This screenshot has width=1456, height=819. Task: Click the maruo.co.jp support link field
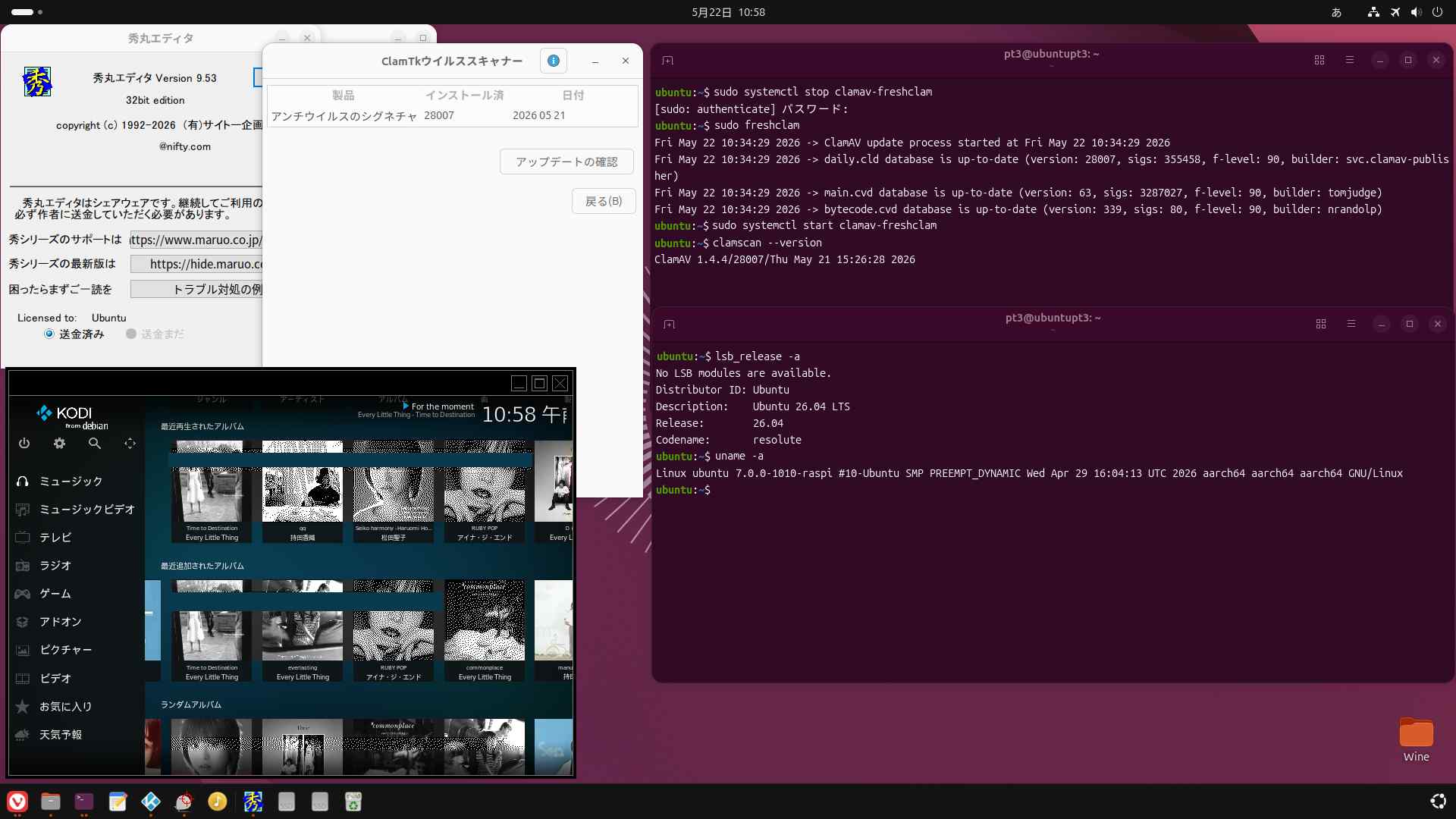[196, 240]
